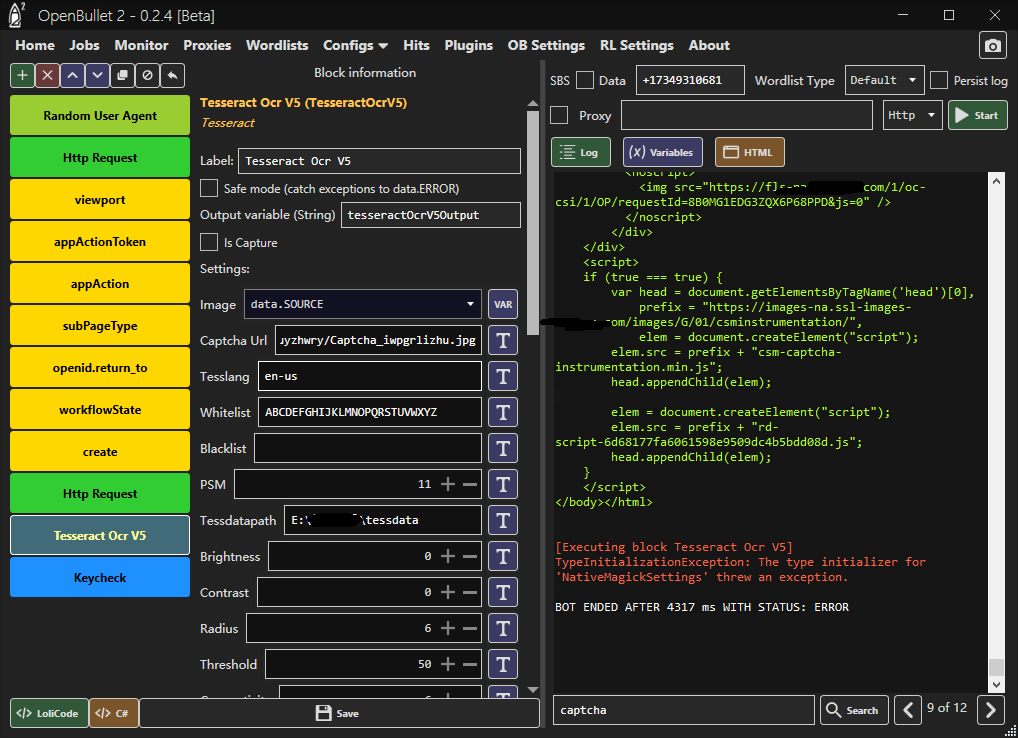Delete selected block with red X icon

coord(47,75)
